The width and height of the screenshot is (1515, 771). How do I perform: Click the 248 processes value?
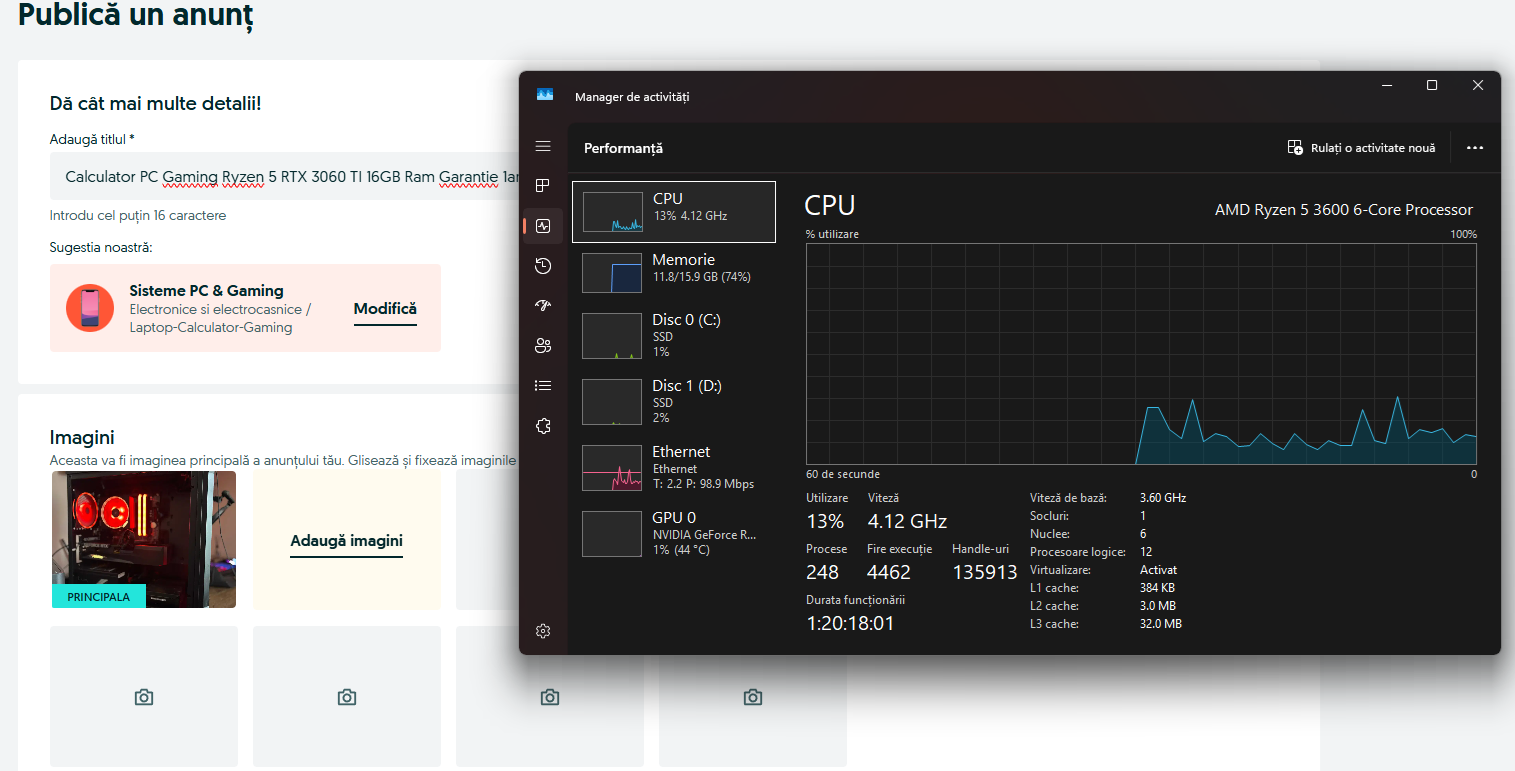point(823,572)
